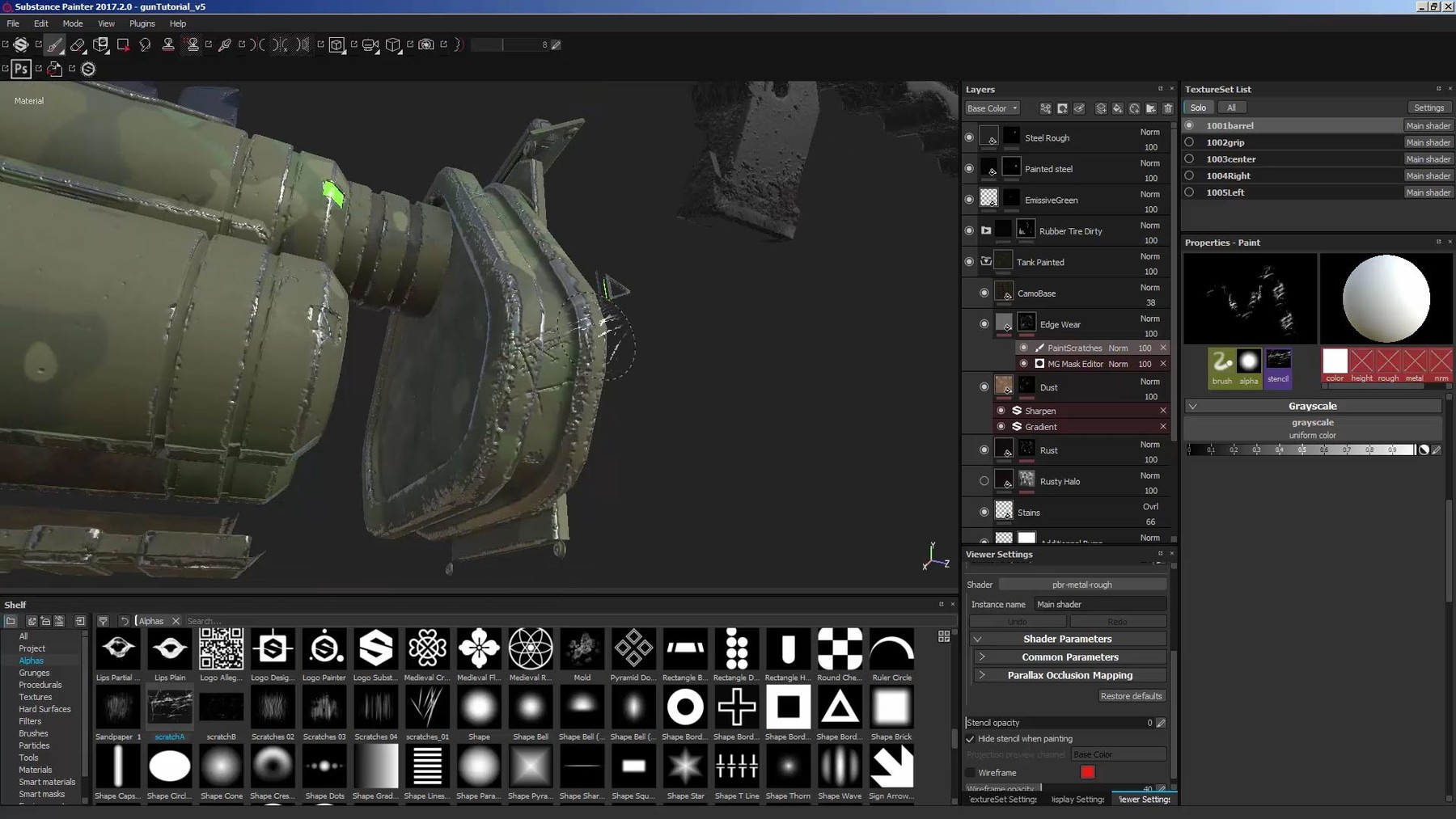Toggle visibility of the Rusty Halo layer
1456x819 pixels.
coord(984,480)
